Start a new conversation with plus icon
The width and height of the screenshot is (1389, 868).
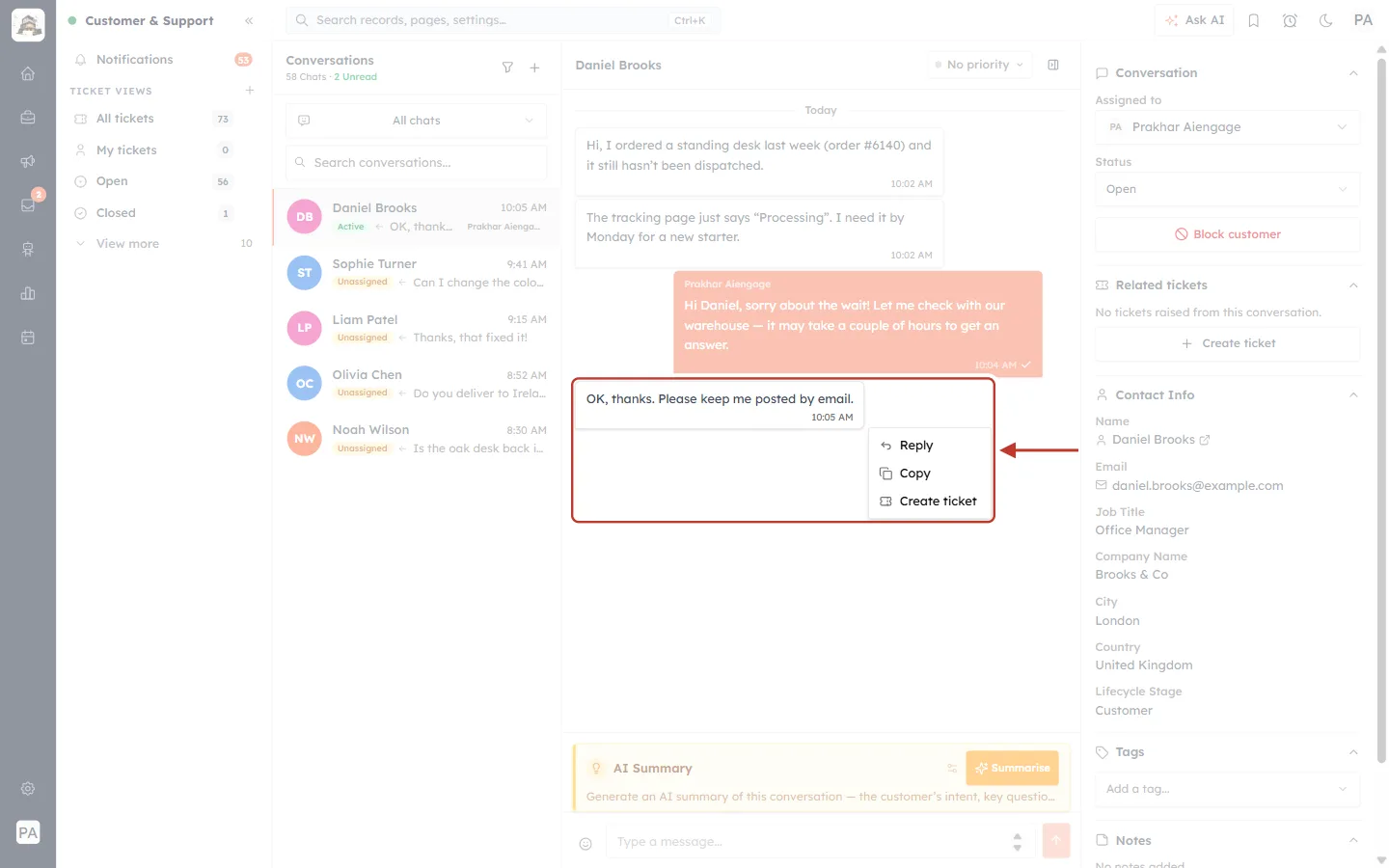point(534,68)
